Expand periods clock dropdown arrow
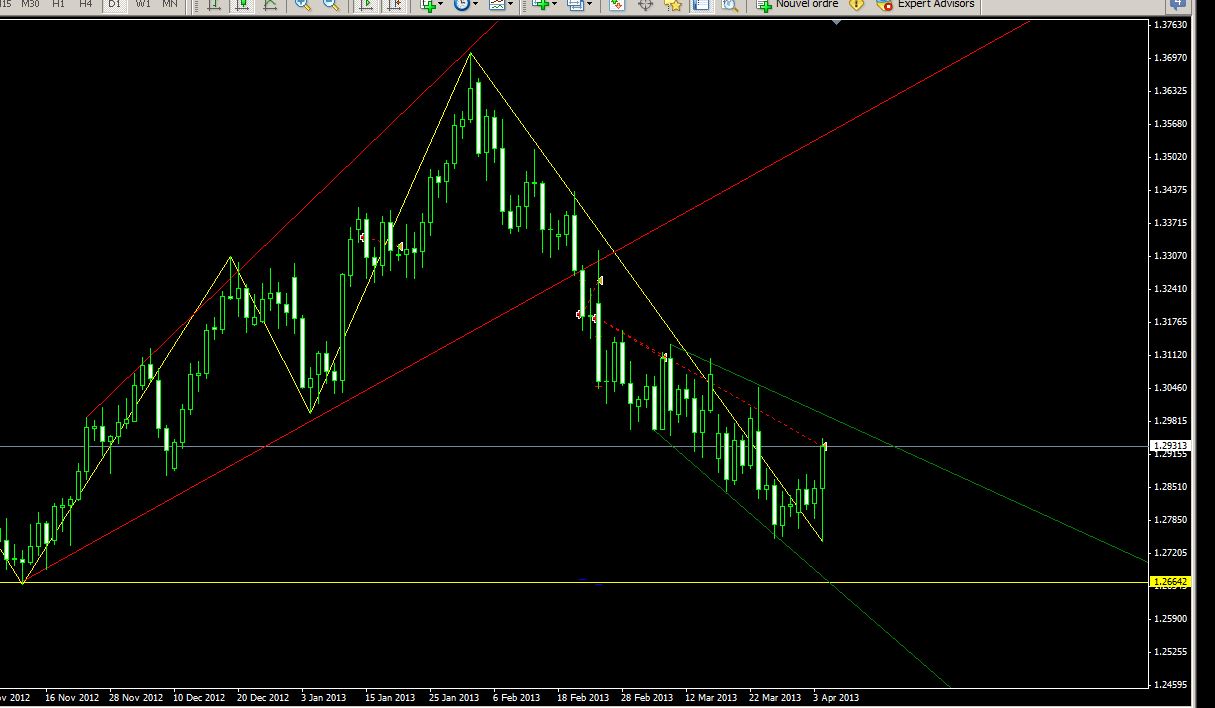Viewport: 1215px width, 708px height. click(x=475, y=5)
